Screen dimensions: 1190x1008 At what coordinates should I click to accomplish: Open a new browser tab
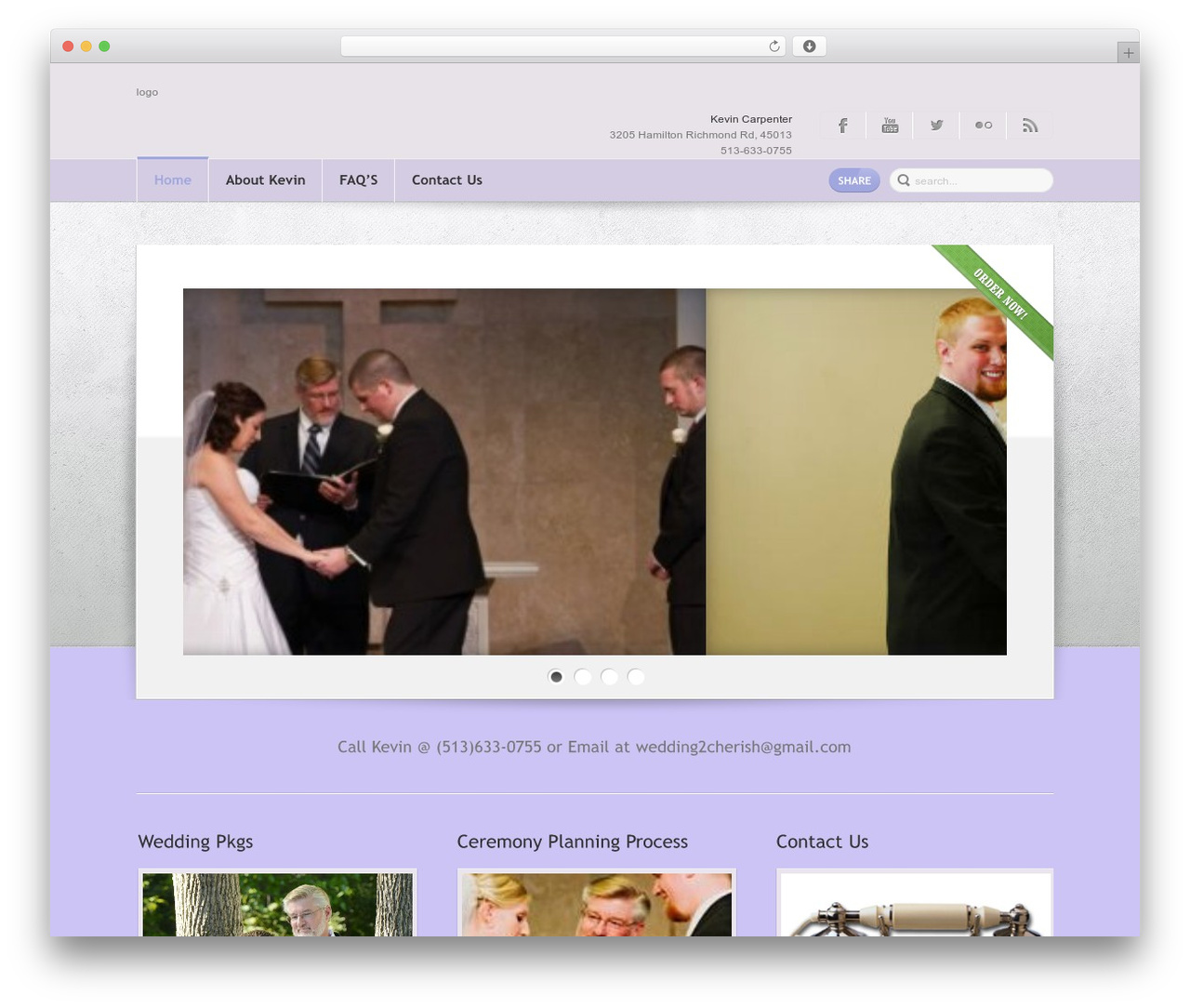[1128, 52]
